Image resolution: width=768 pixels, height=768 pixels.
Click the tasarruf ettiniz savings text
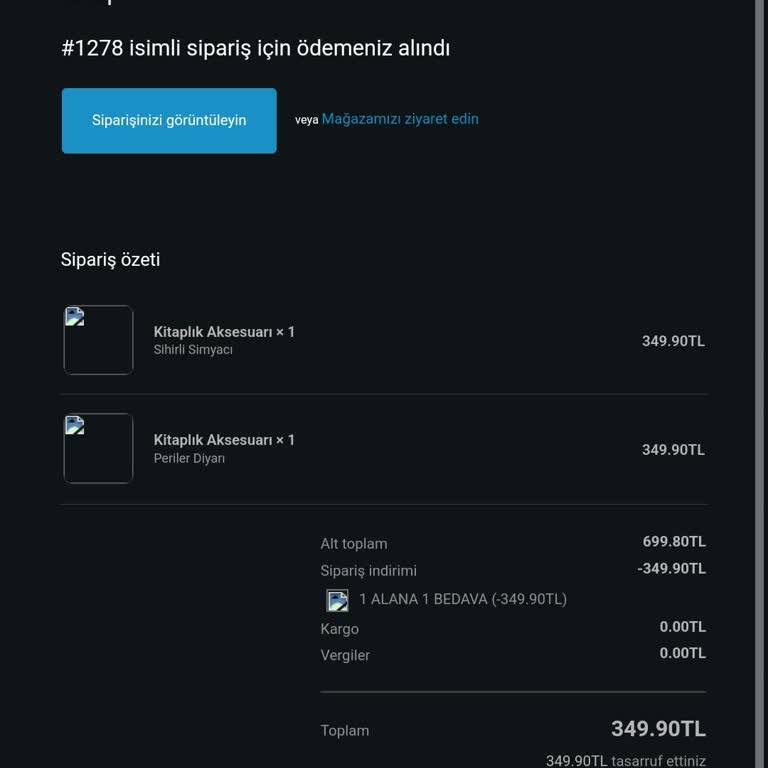pos(626,760)
